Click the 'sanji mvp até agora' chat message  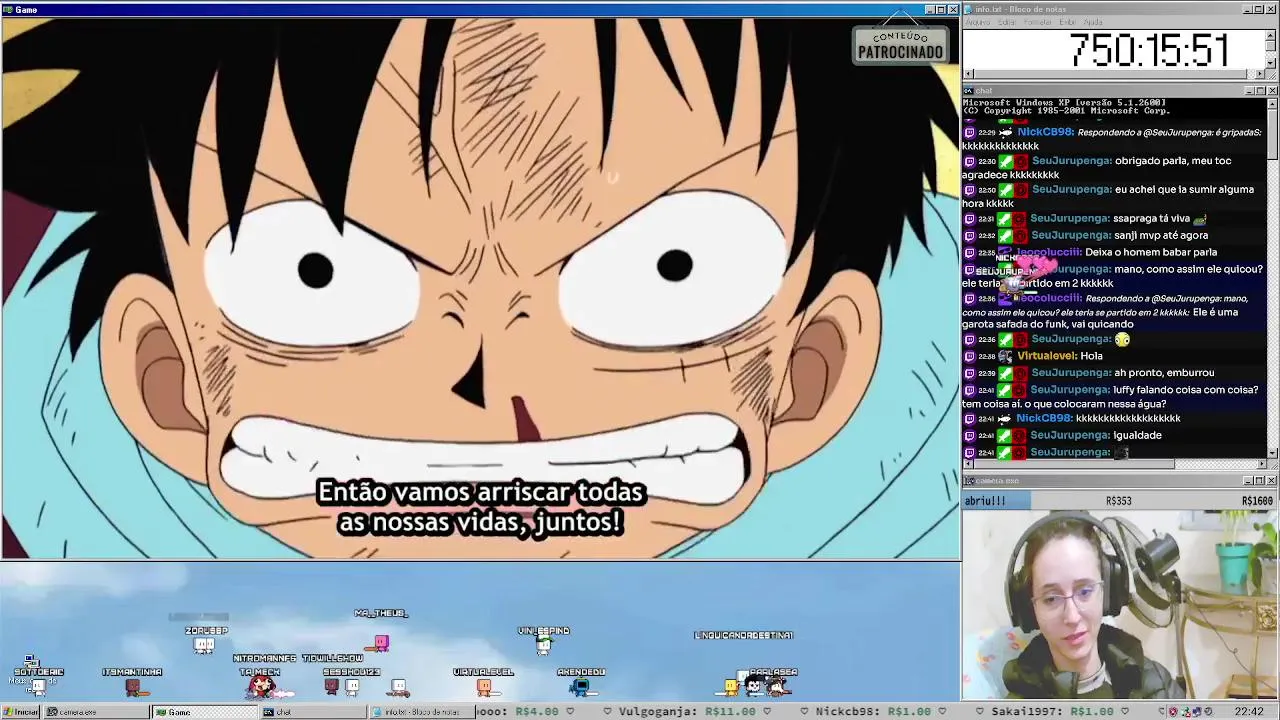(1161, 236)
